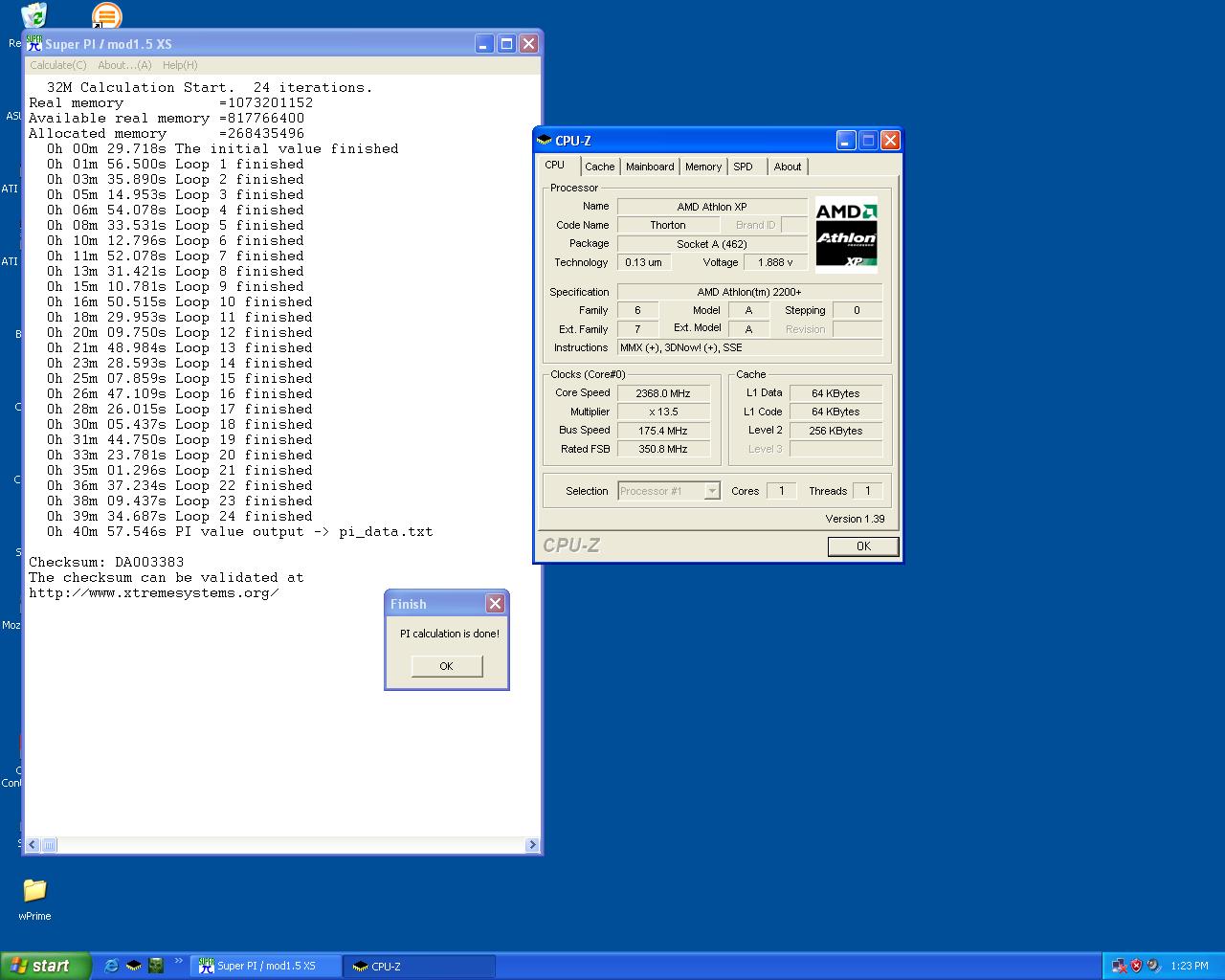Viewport: 1225px width, 980px height.
Task: Switch to the Mainboard tab in CPU-Z
Action: (x=650, y=167)
